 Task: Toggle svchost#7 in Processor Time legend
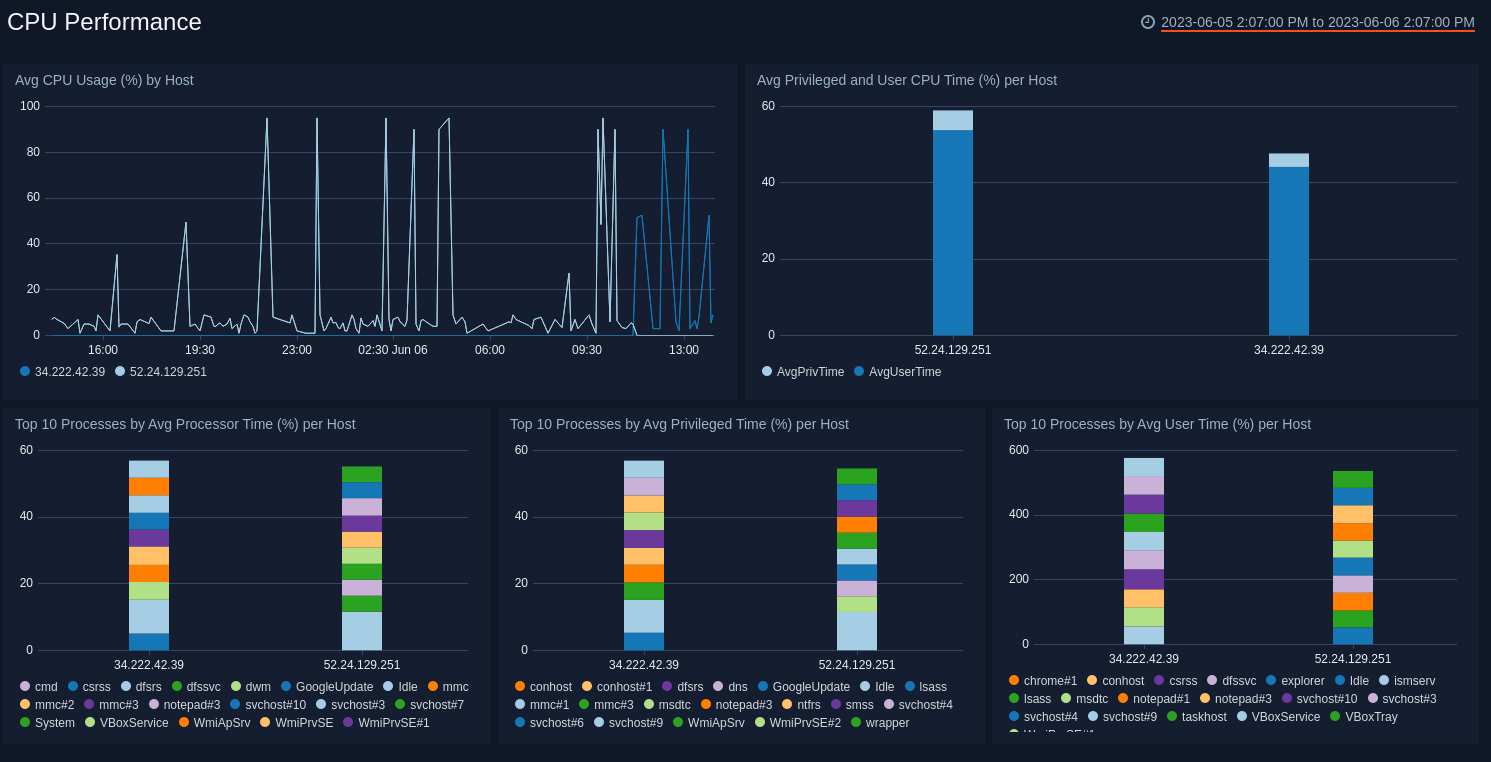click(x=429, y=705)
